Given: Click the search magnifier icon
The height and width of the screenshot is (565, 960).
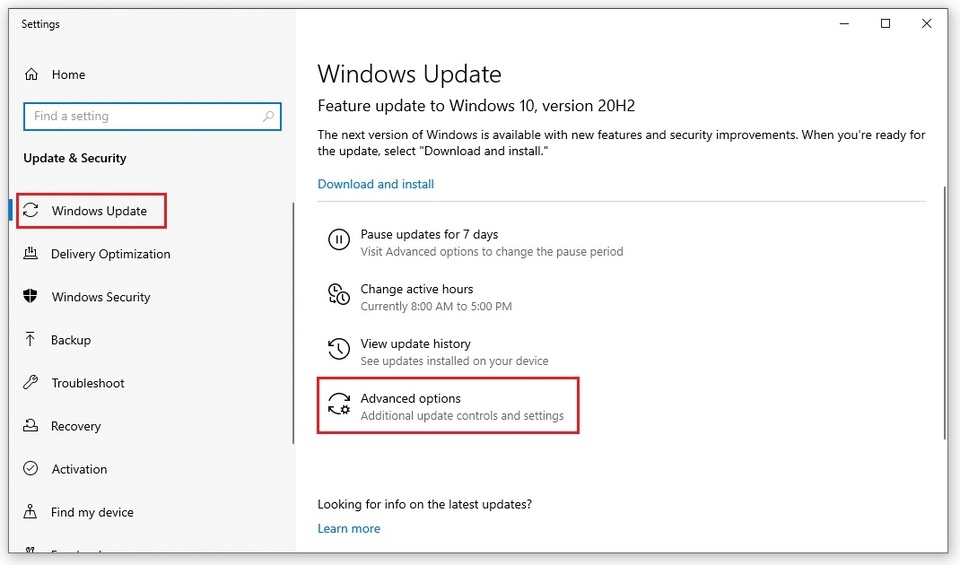Looking at the screenshot, I should pos(268,116).
